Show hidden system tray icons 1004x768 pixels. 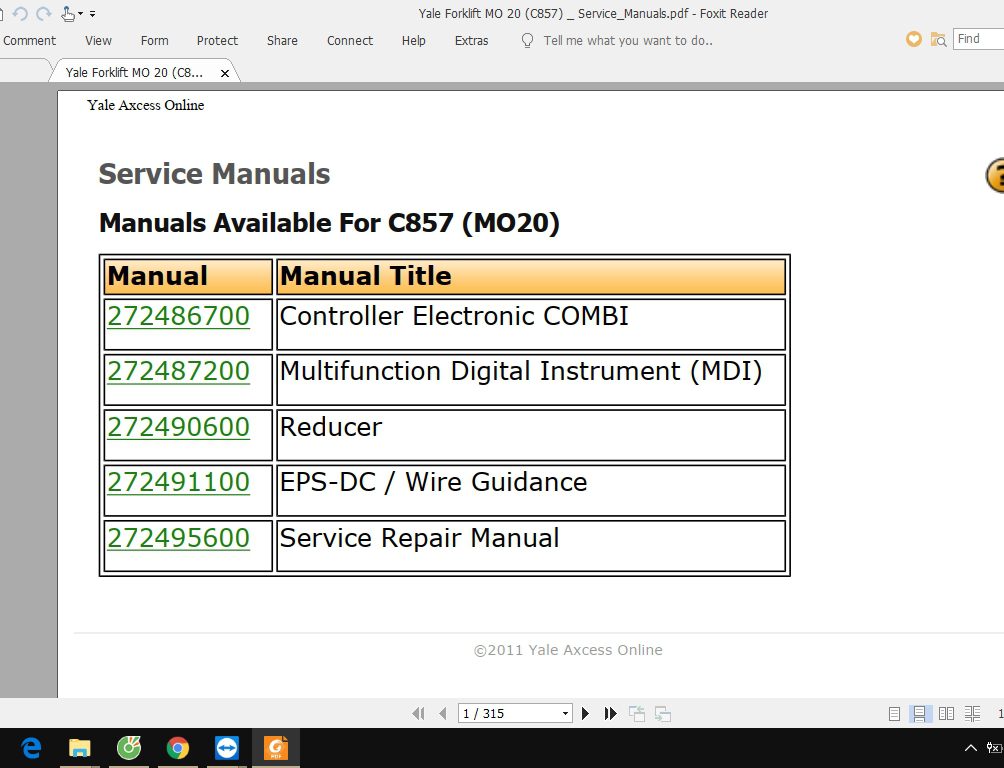pyautogui.click(x=971, y=748)
